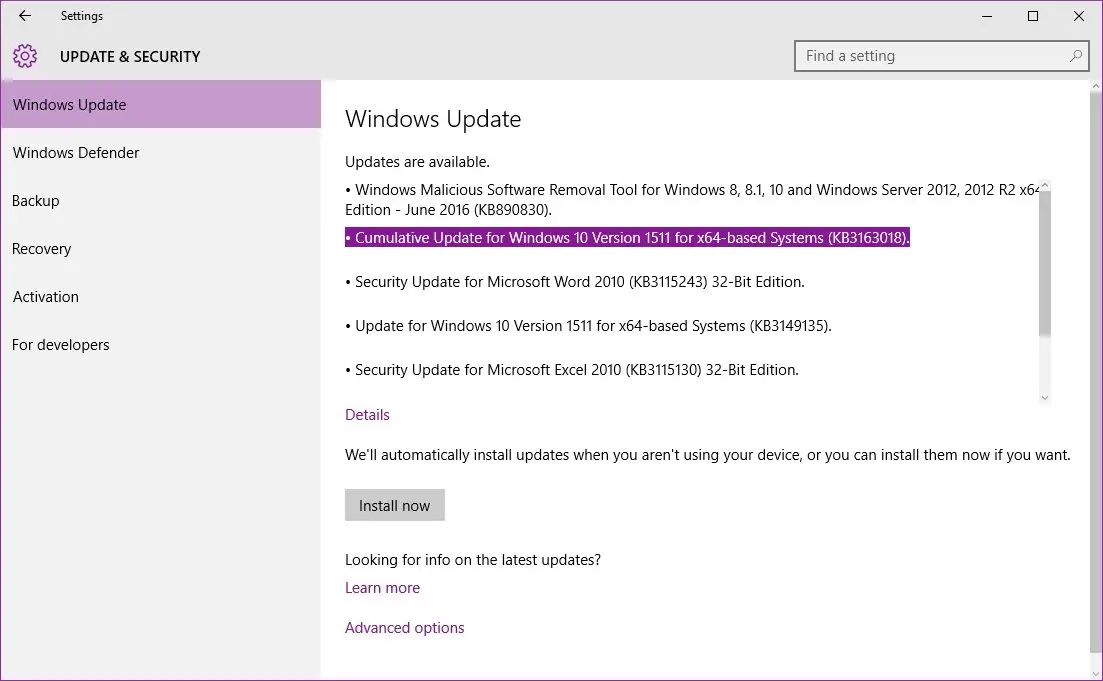
Task: Open Windows Defender section
Action: click(160, 153)
